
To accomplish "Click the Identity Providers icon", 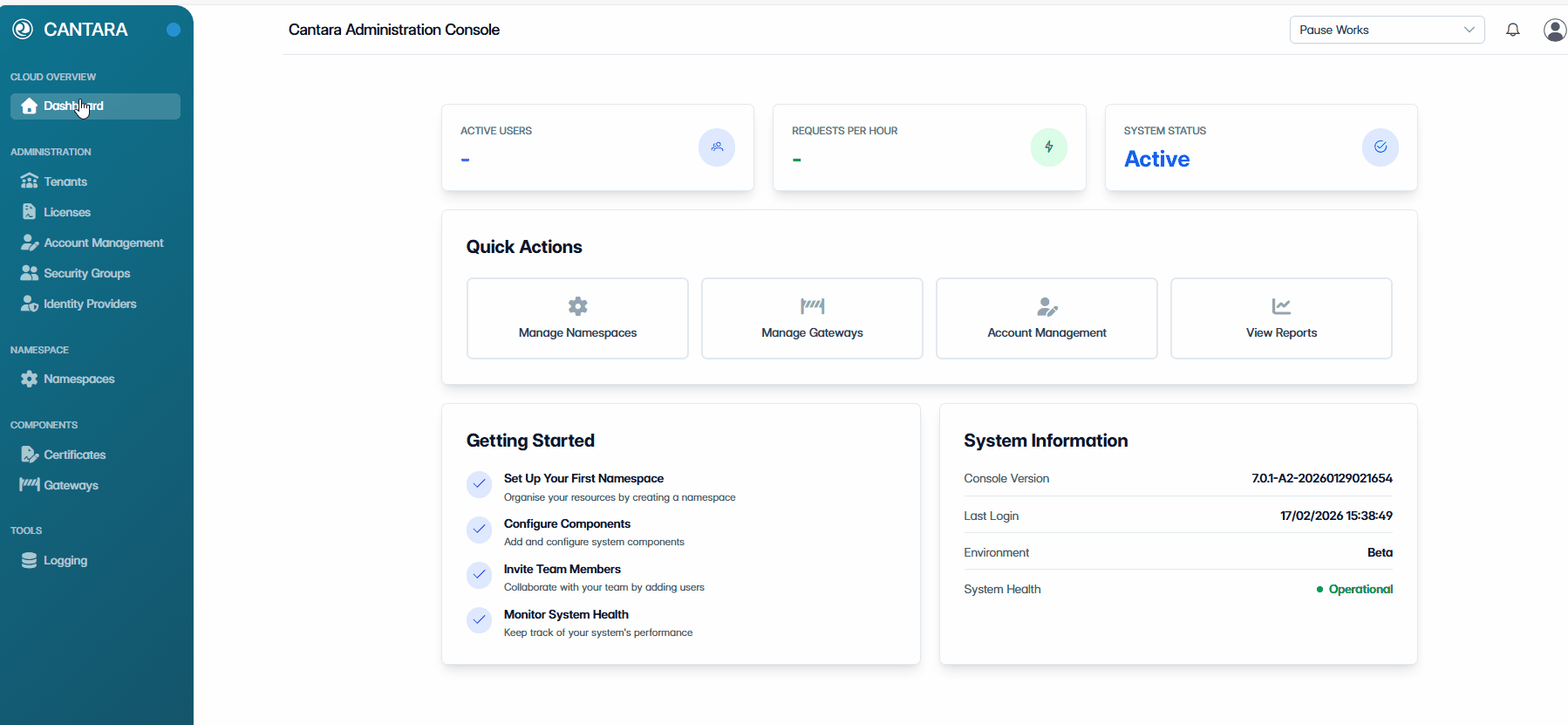I will pyautogui.click(x=30, y=304).
